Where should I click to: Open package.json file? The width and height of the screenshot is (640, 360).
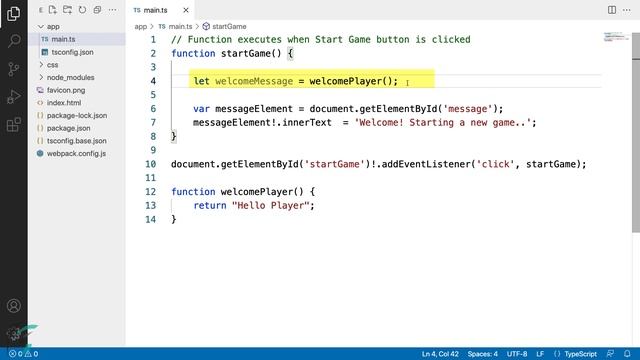(x=77, y=128)
